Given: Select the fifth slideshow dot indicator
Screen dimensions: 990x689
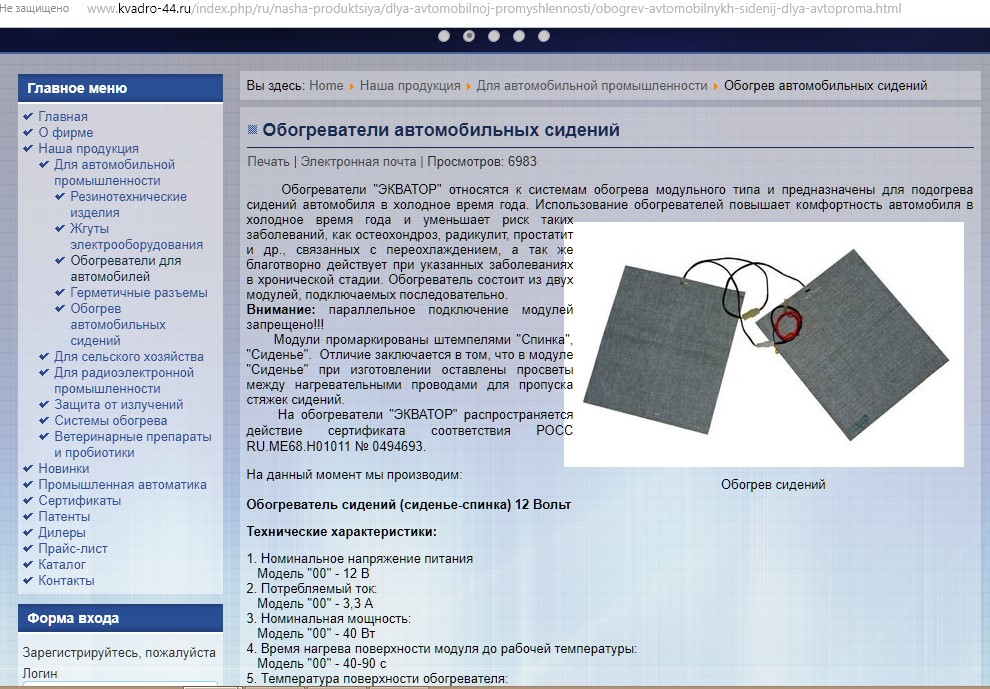Looking at the screenshot, I should point(544,36).
